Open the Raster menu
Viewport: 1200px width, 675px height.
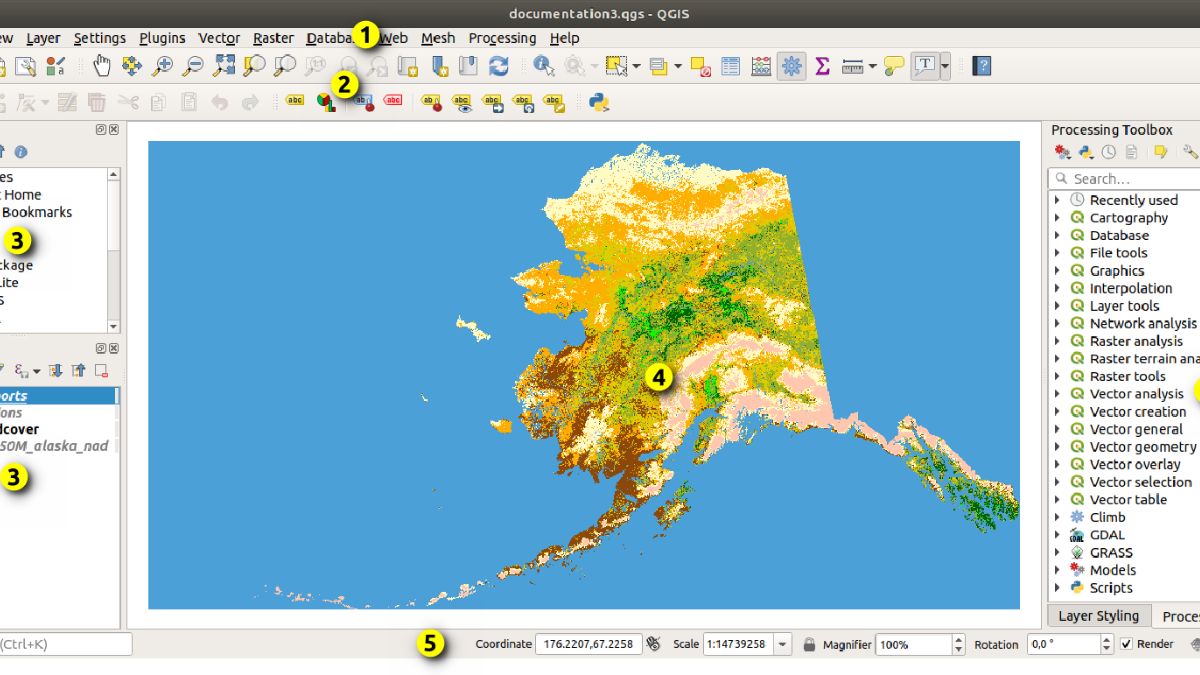[273, 38]
